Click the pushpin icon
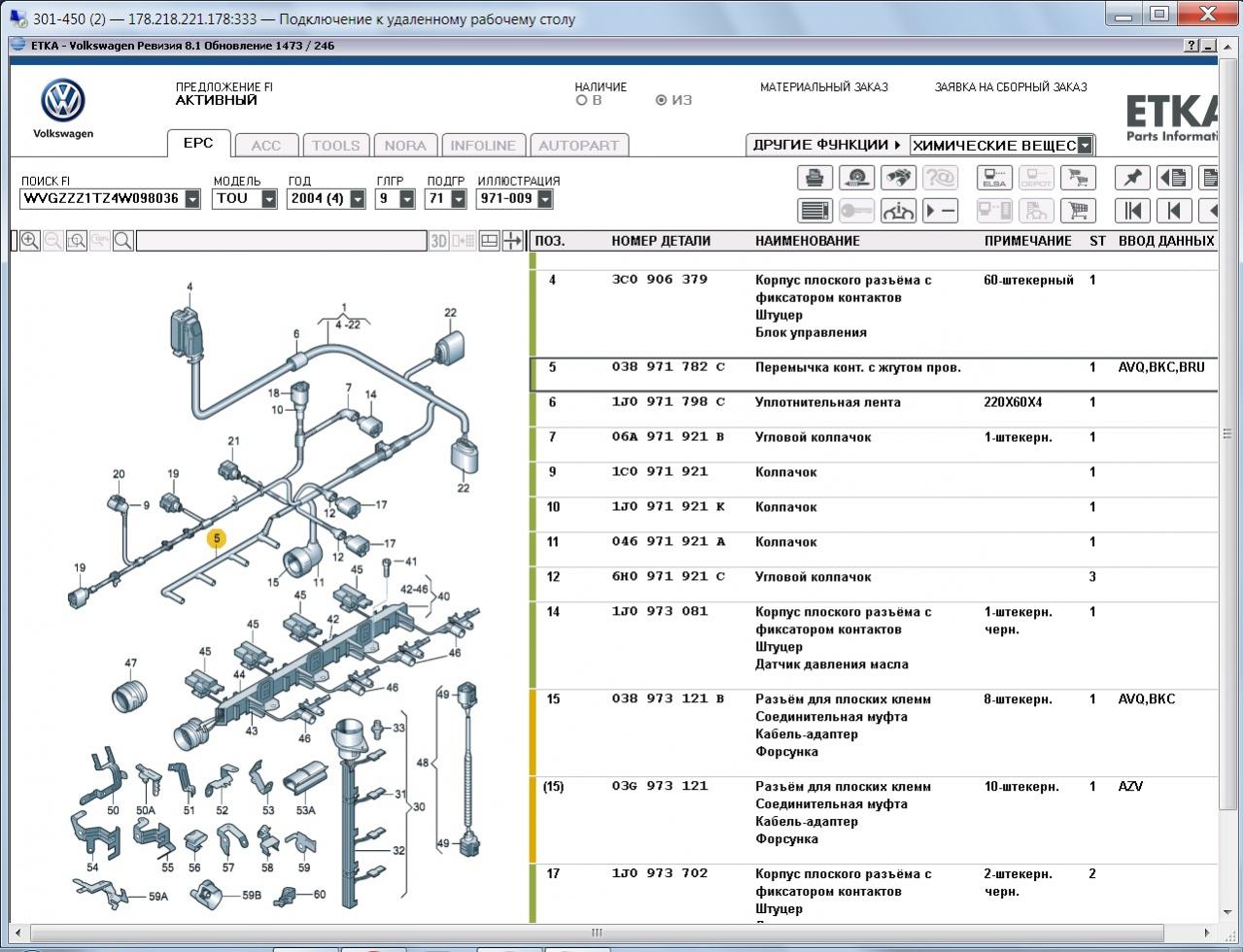The width and height of the screenshot is (1243, 952). (1132, 178)
